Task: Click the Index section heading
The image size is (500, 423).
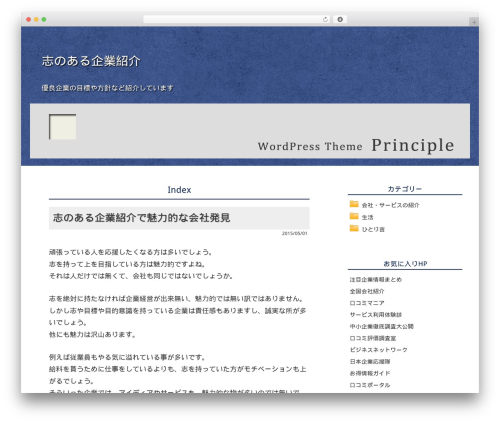Action: coord(179,190)
